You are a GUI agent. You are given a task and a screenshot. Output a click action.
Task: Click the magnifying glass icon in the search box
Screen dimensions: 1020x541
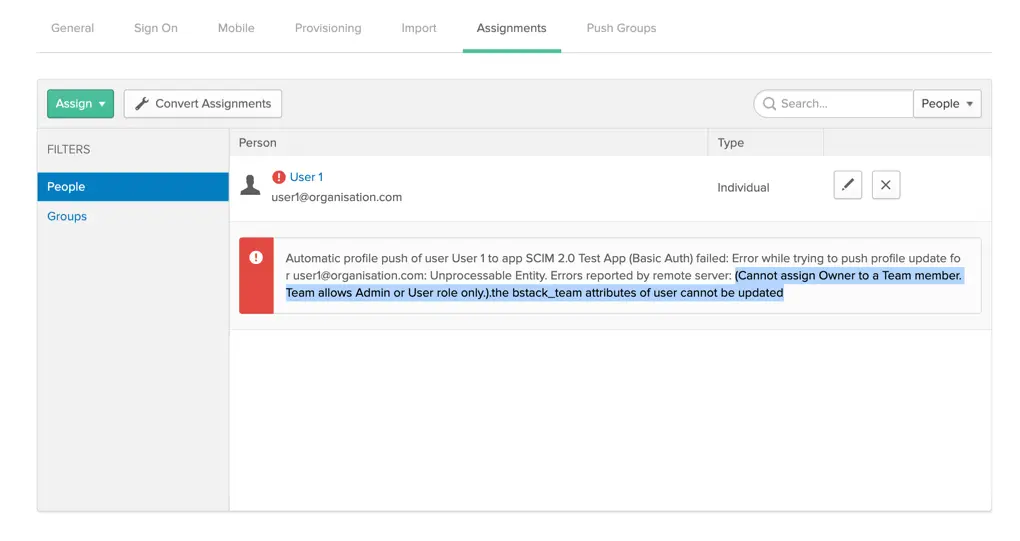[x=769, y=103]
